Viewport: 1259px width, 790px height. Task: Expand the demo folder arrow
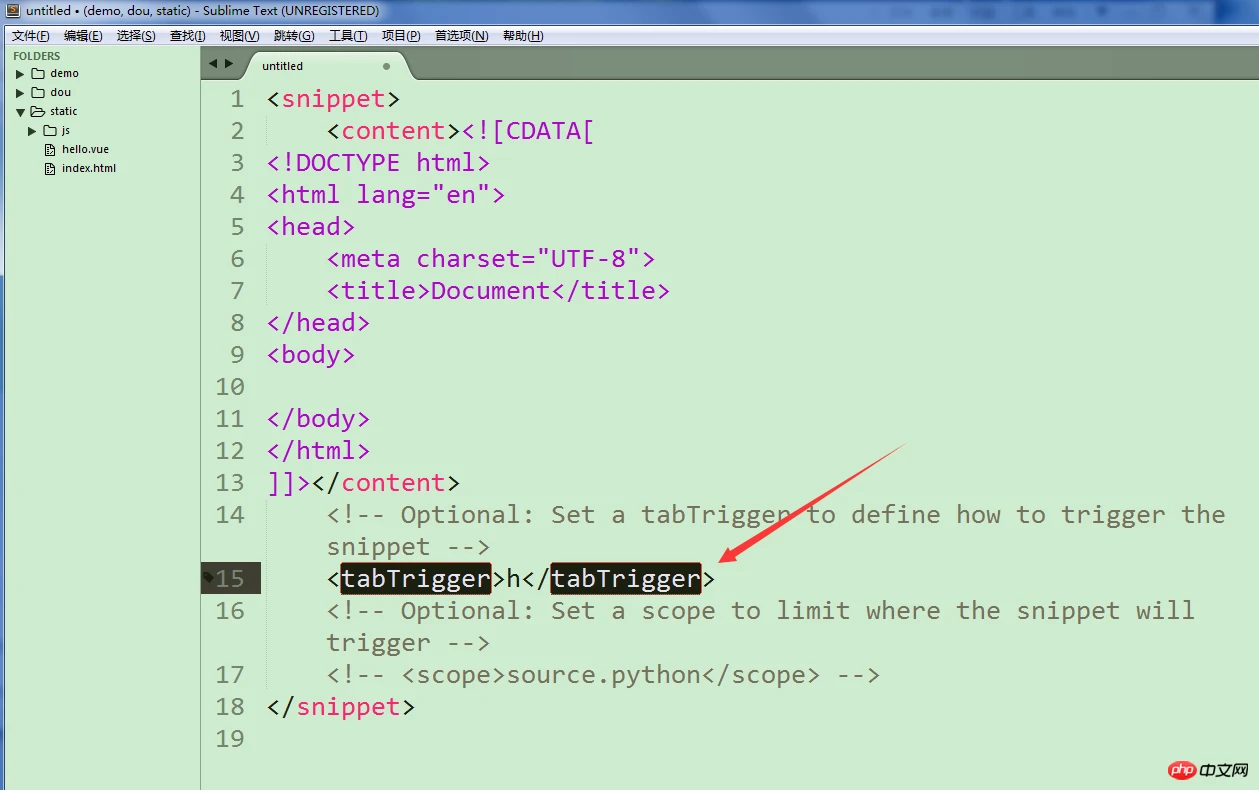point(20,74)
